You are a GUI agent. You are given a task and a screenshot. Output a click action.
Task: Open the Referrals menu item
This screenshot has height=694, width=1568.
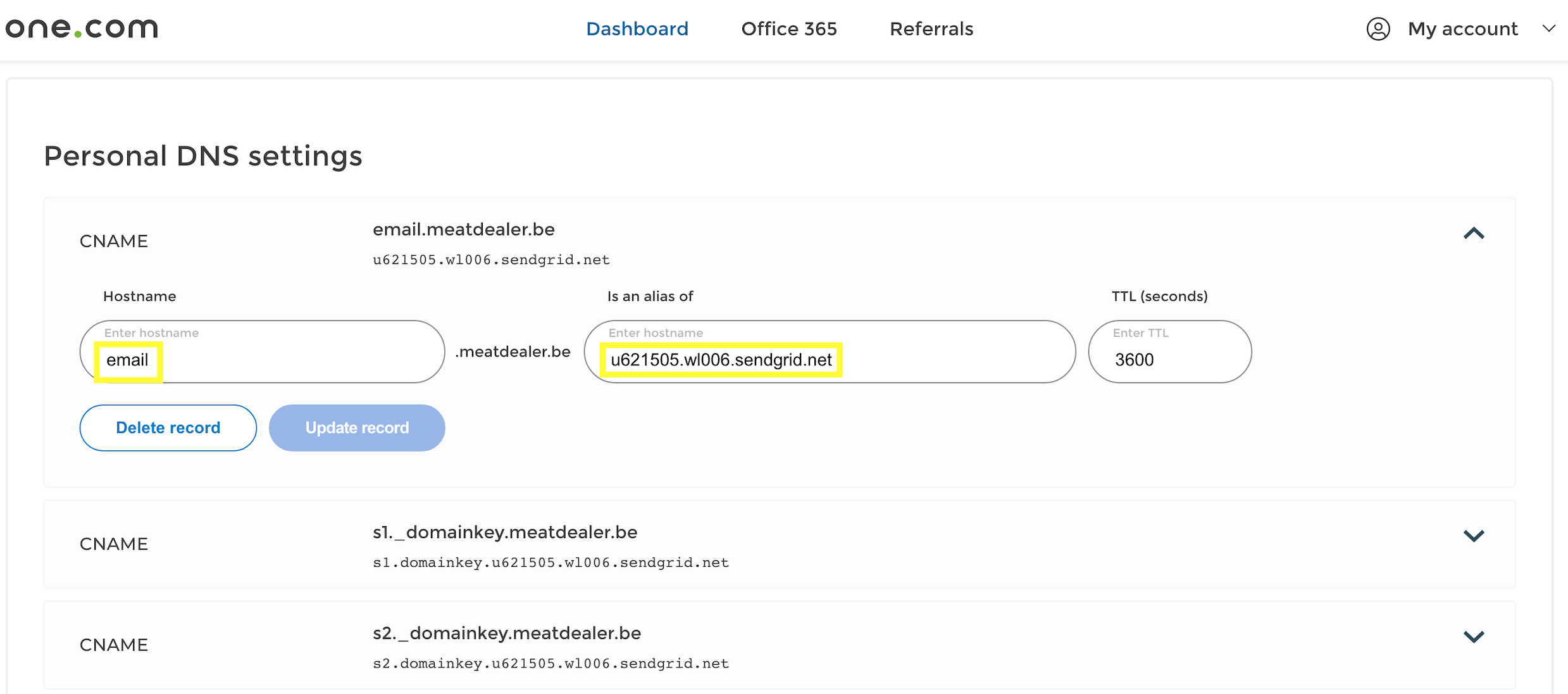click(x=931, y=28)
